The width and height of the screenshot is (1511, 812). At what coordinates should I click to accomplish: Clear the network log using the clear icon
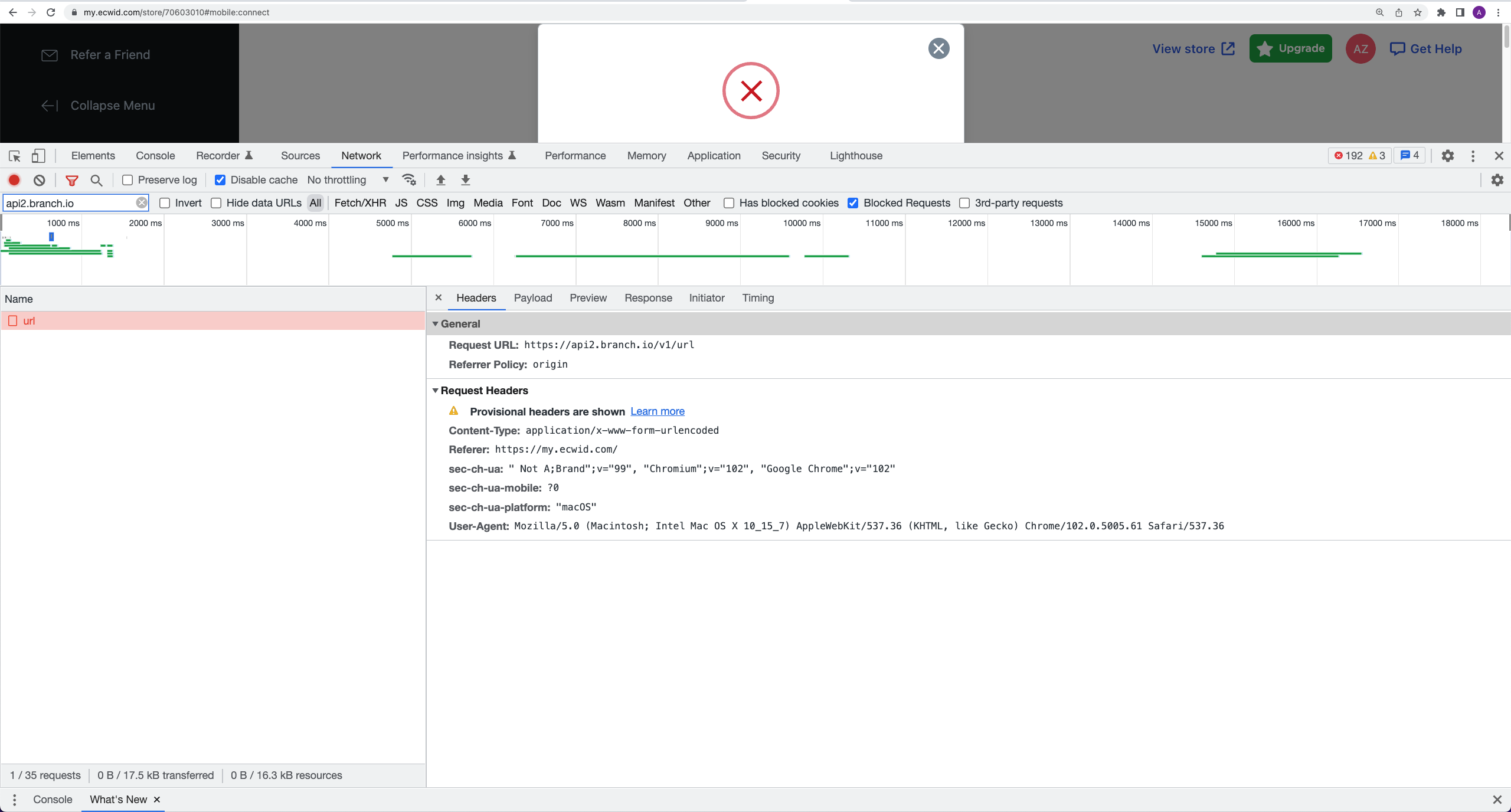(x=39, y=180)
